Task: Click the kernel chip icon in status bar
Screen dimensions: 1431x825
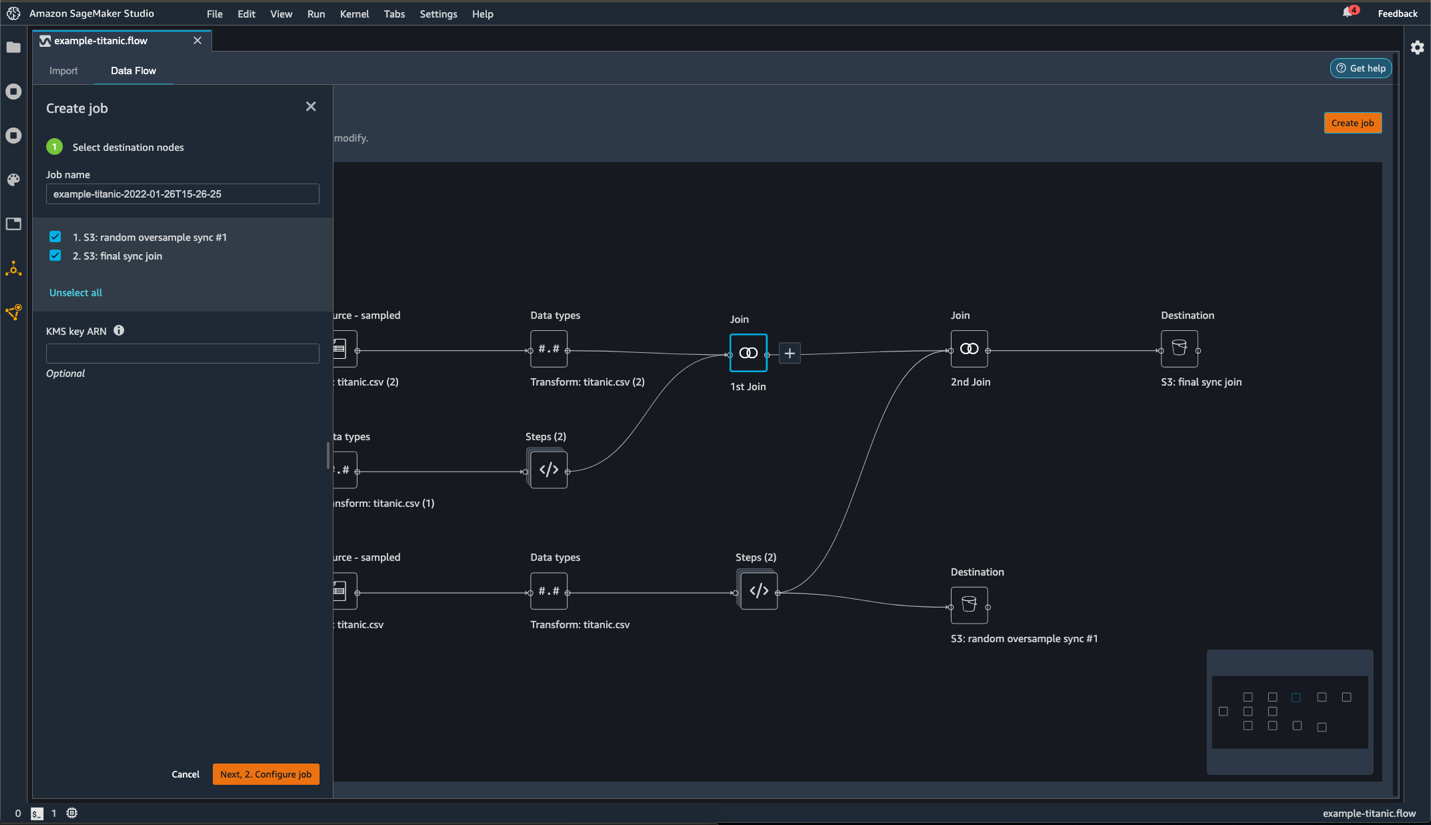Action: pos(72,813)
